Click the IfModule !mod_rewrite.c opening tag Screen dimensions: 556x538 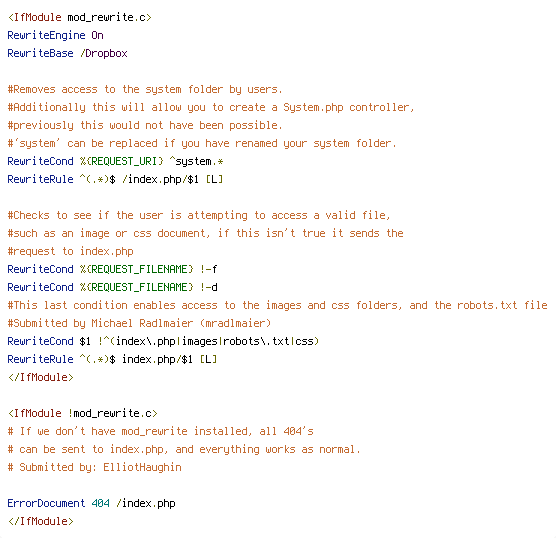[83, 414]
